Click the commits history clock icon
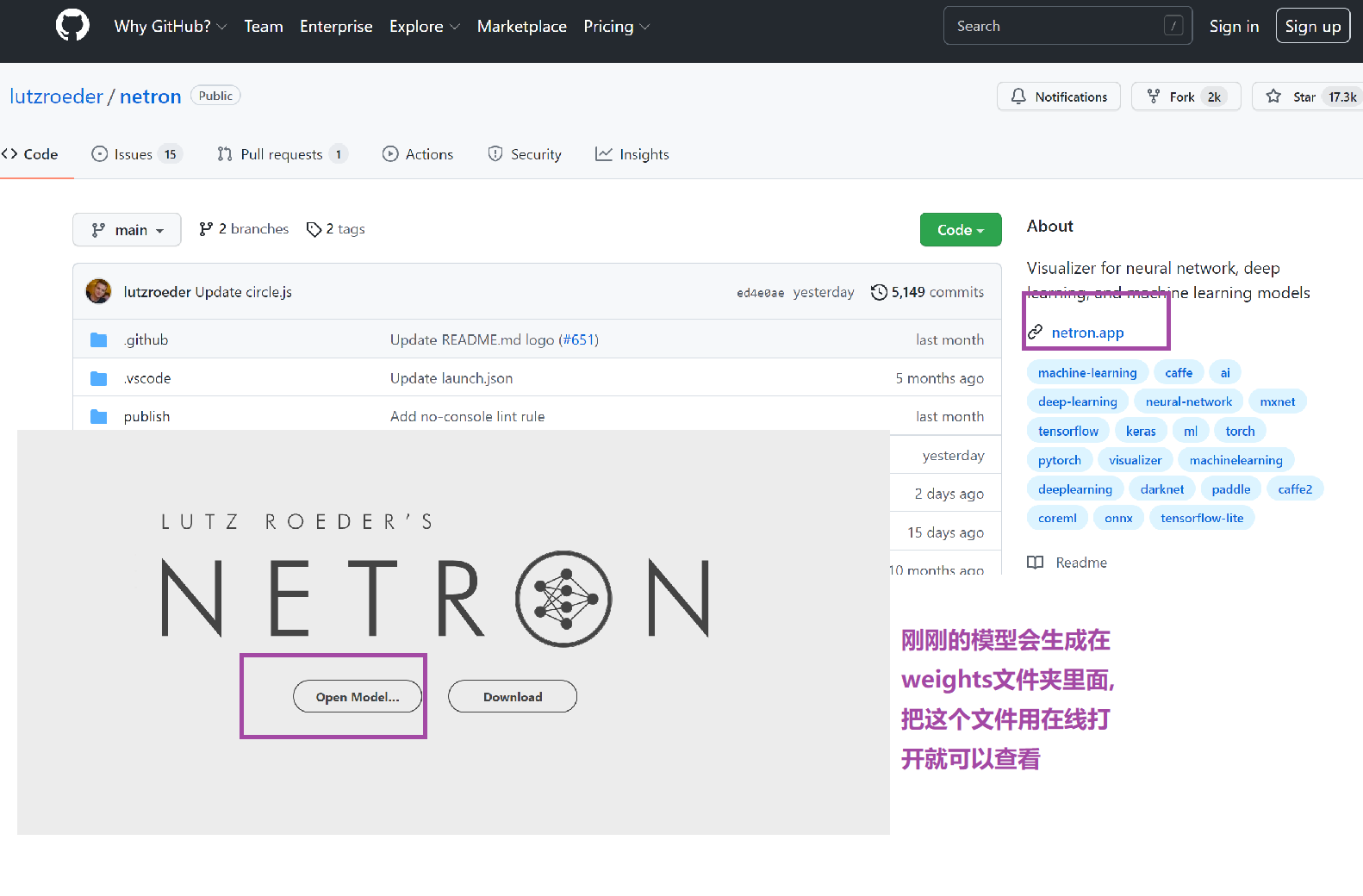The height and width of the screenshot is (896, 1363). click(879, 292)
